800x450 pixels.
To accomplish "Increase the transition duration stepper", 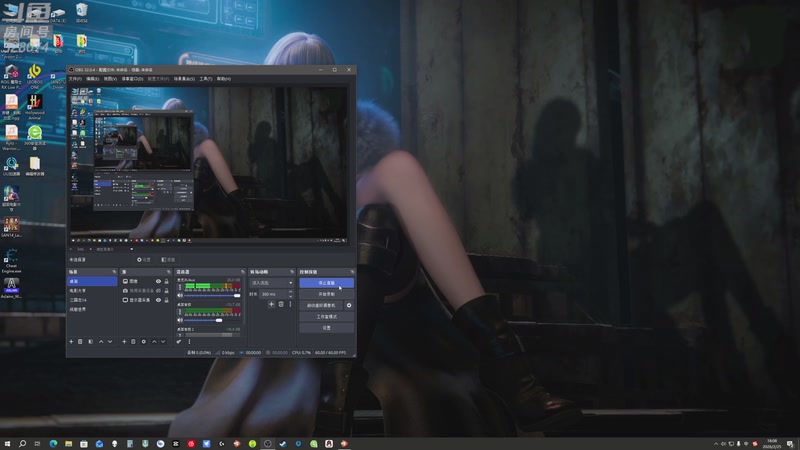I will [291, 292].
